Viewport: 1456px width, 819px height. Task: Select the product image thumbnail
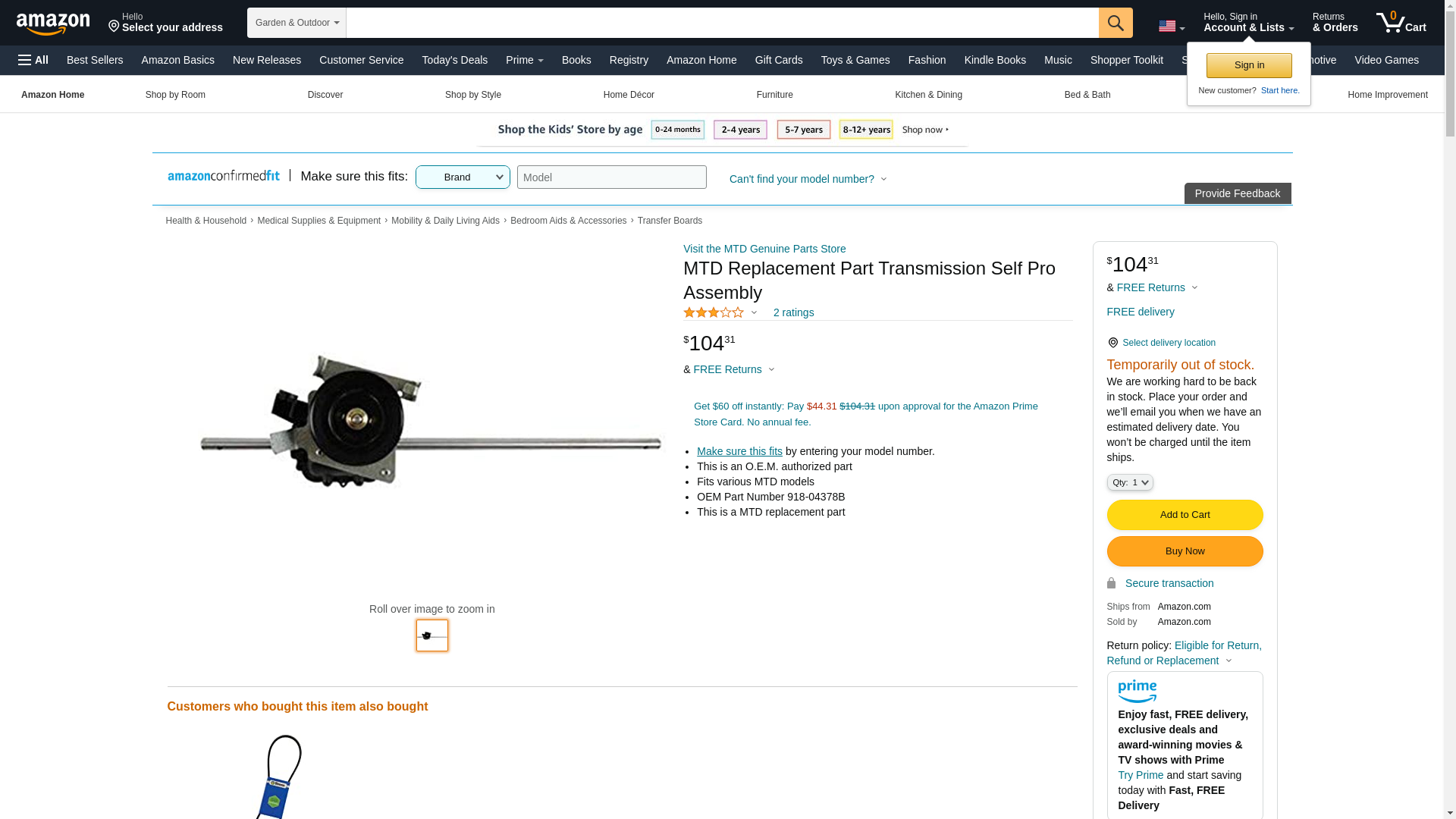[431, 635]
